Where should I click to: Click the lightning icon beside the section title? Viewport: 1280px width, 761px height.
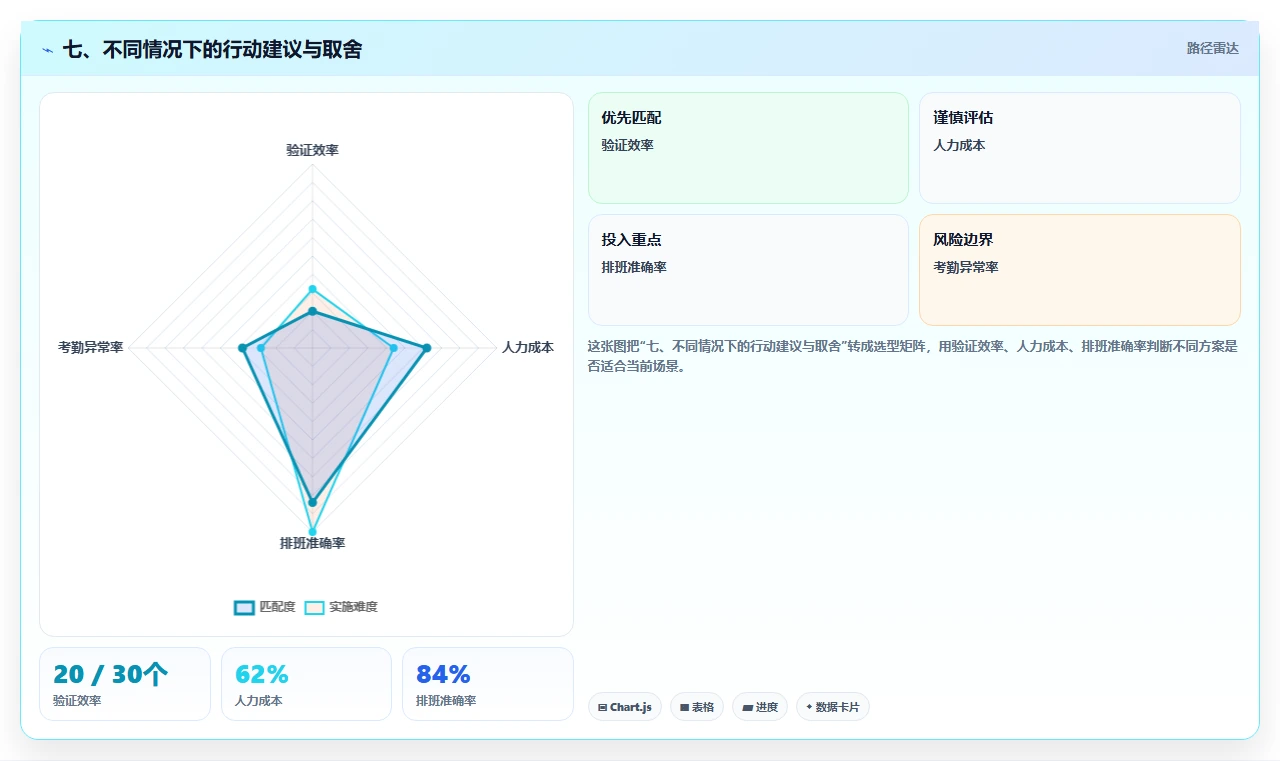pos(47,49)
